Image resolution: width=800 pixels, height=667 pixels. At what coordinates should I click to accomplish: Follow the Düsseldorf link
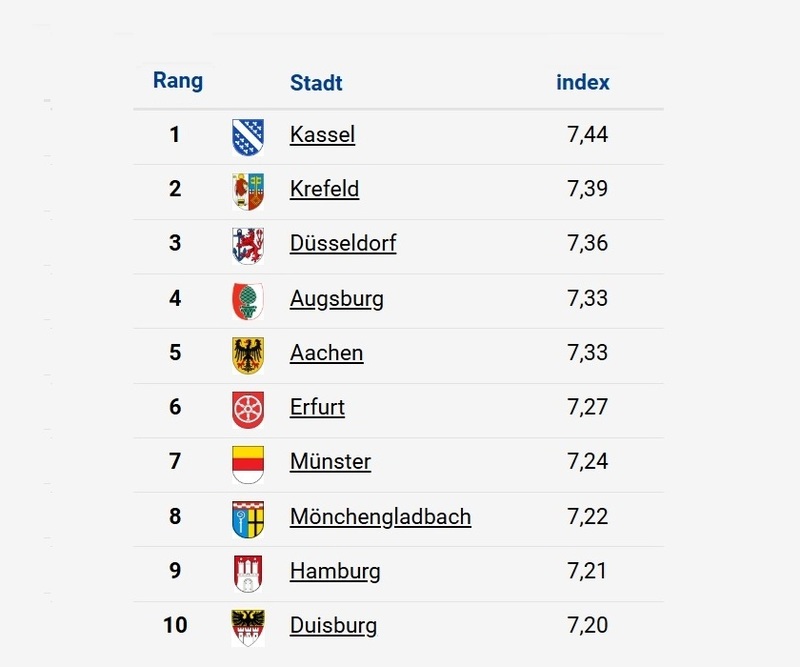click(x=343, y=243)
